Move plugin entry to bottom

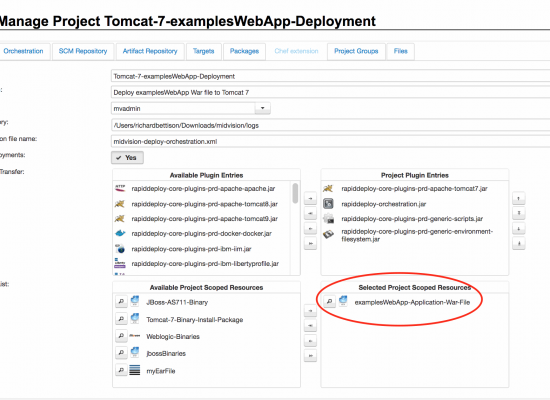pos(519,244)
